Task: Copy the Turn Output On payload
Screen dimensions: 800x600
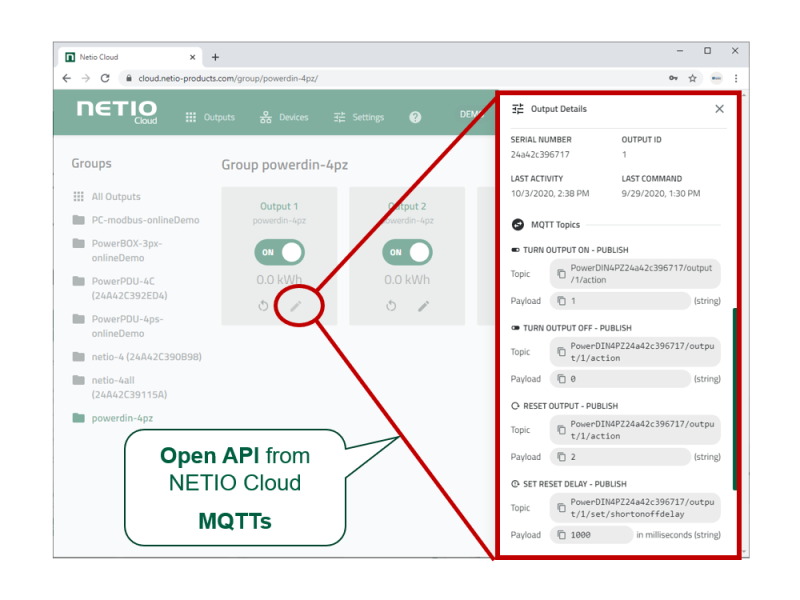Action: (561, 301)
